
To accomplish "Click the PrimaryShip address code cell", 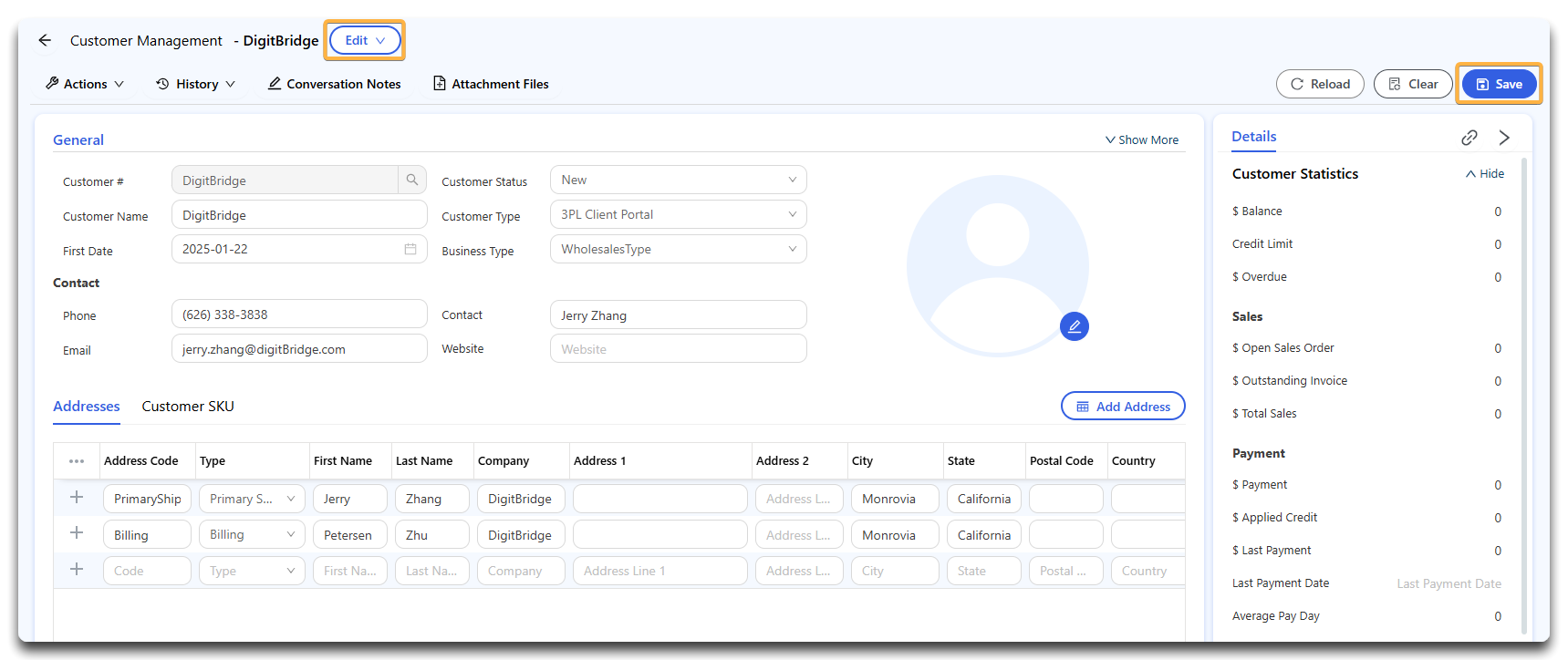I will [x=147, y=499].
